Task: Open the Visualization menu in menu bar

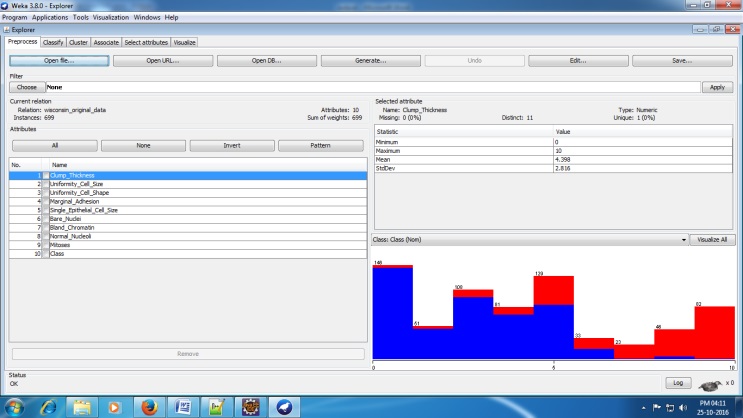Action: click(x=112, y=17)
